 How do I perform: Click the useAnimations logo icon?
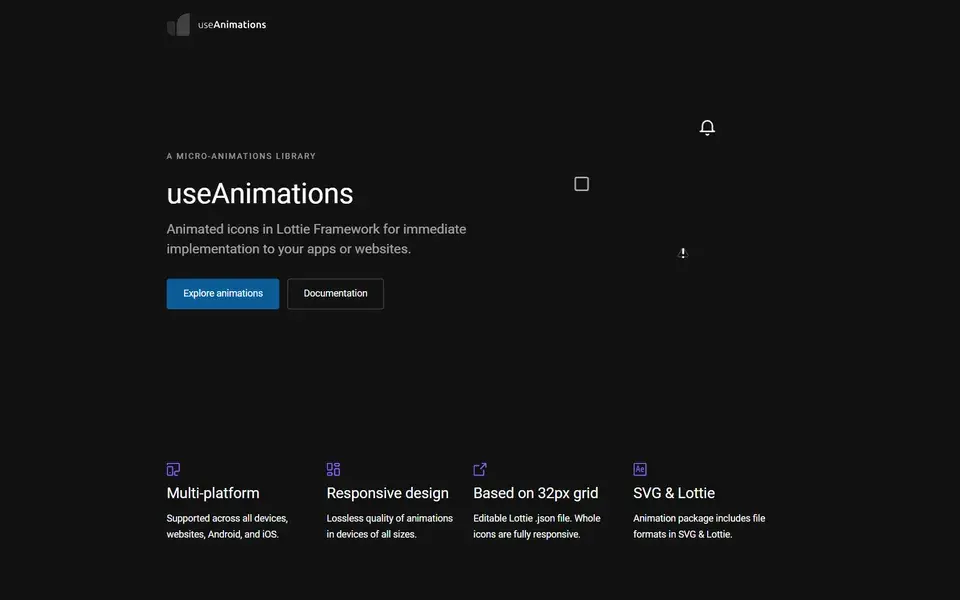point(178,24)
